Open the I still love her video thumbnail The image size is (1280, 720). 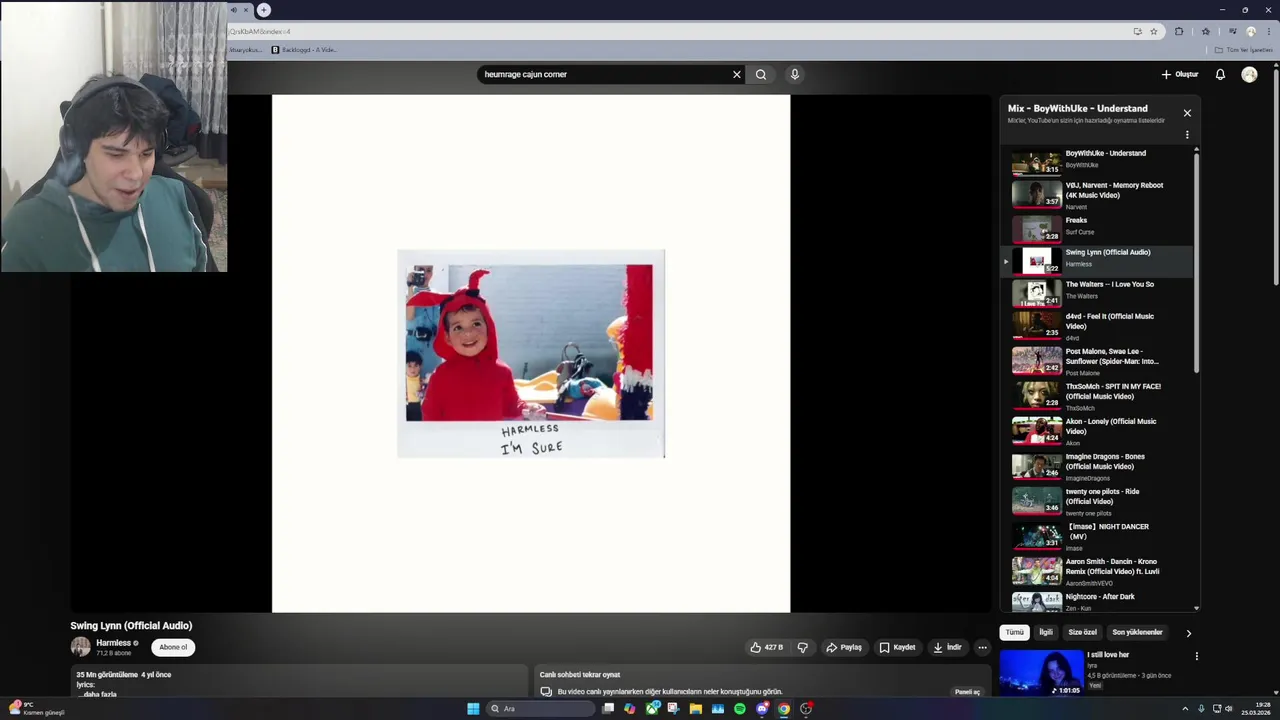click(1042, 672)
